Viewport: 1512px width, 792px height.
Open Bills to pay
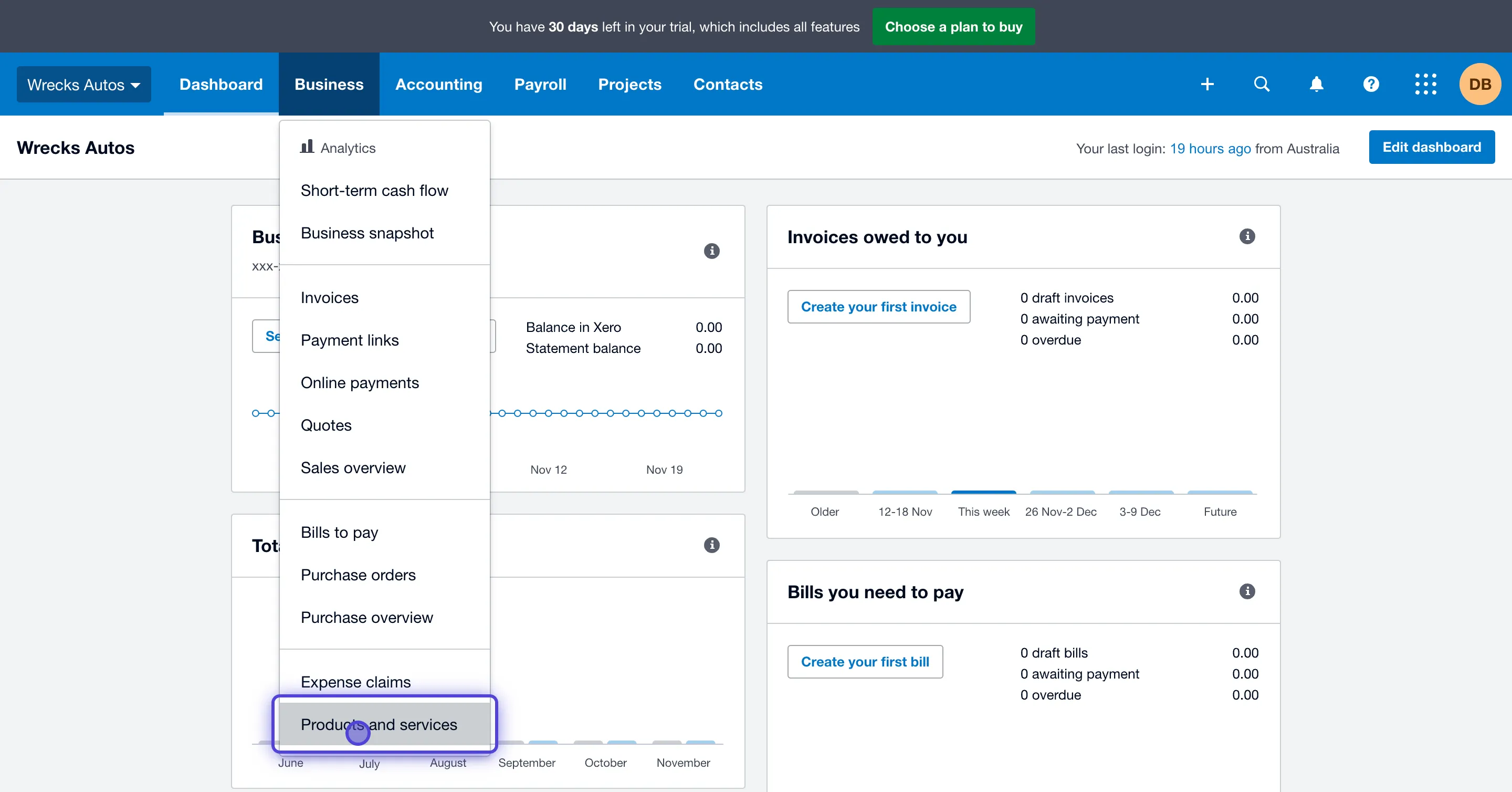click(384, 533)
